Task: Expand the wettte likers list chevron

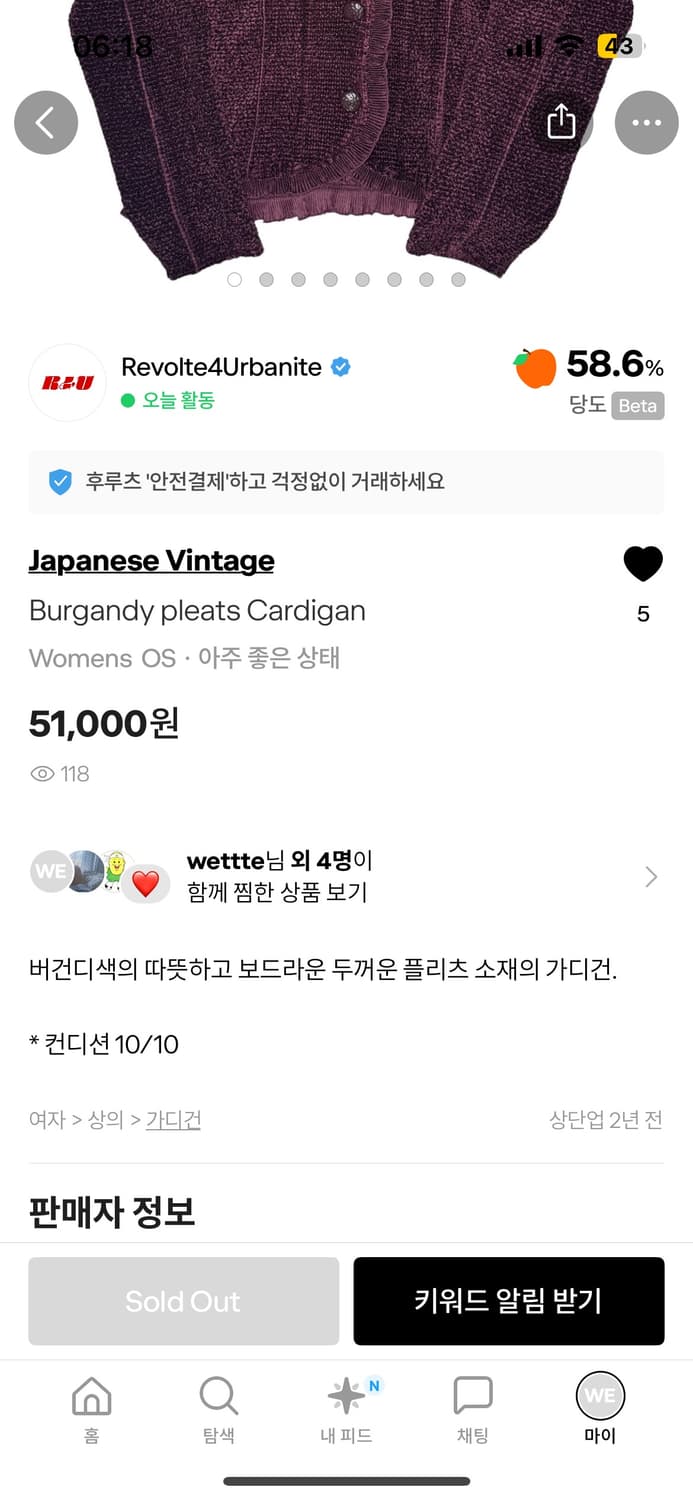Action: pos(651,877)
